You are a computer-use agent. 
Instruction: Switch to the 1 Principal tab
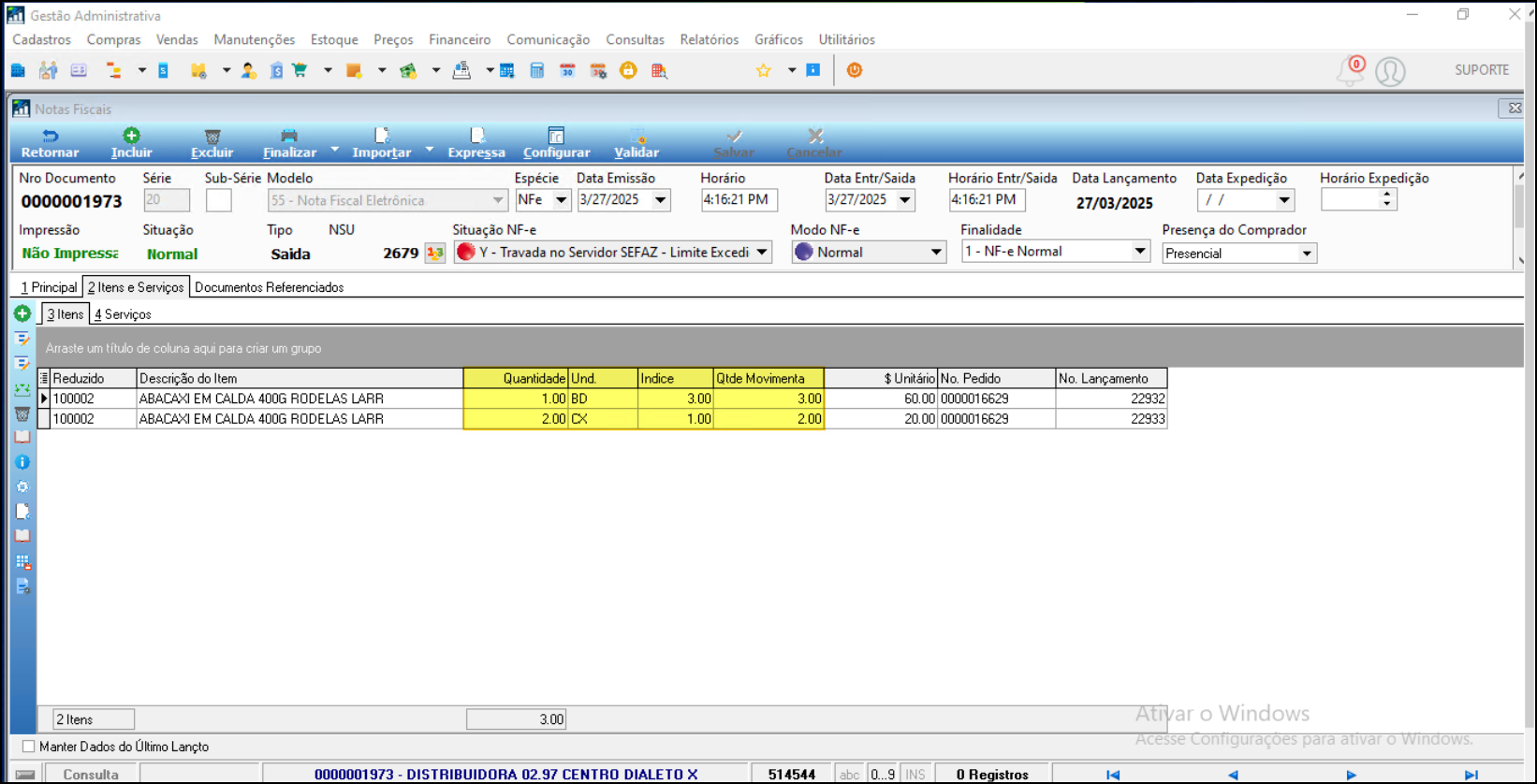coord(49,287)
